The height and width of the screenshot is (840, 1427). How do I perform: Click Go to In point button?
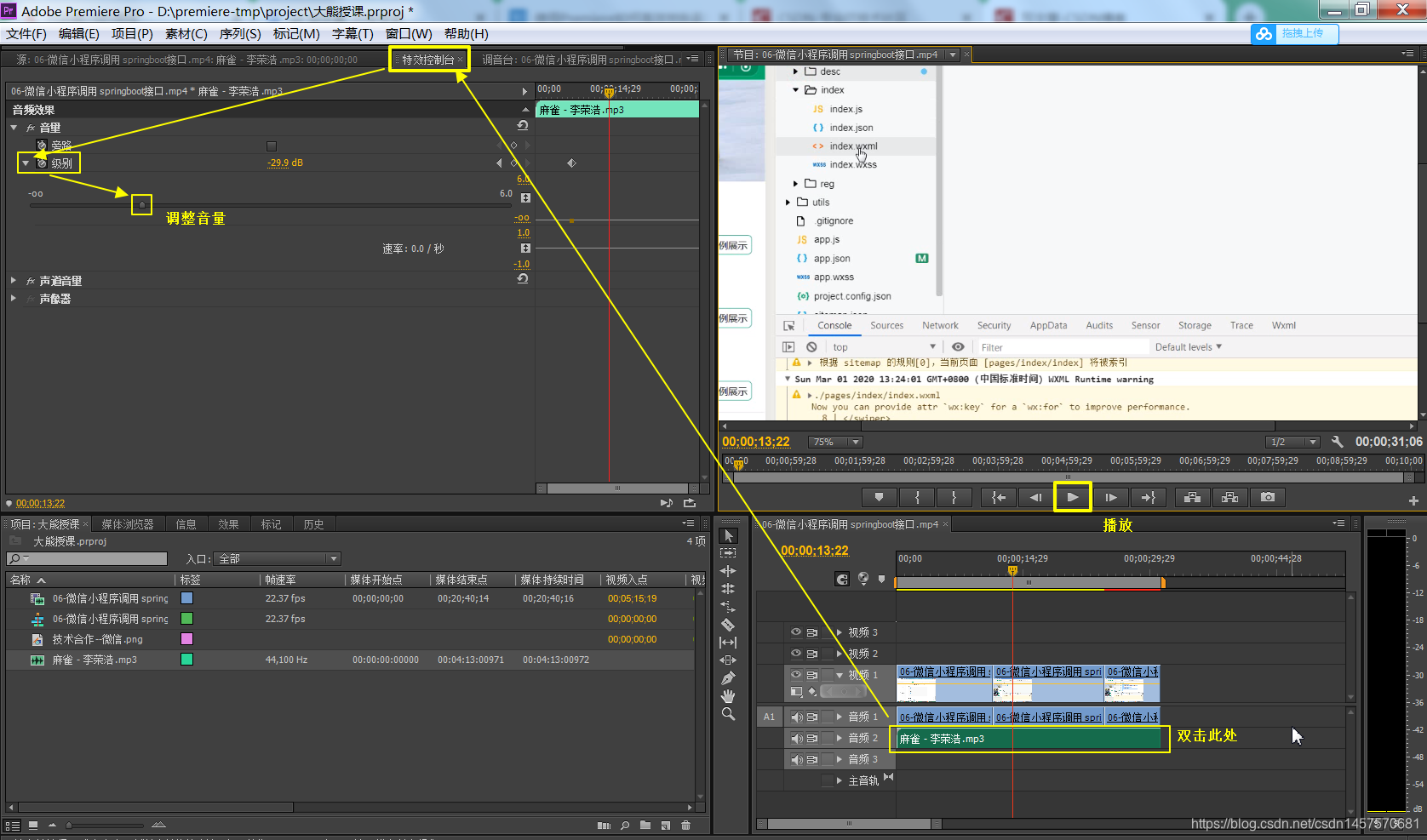click(999, 497)
